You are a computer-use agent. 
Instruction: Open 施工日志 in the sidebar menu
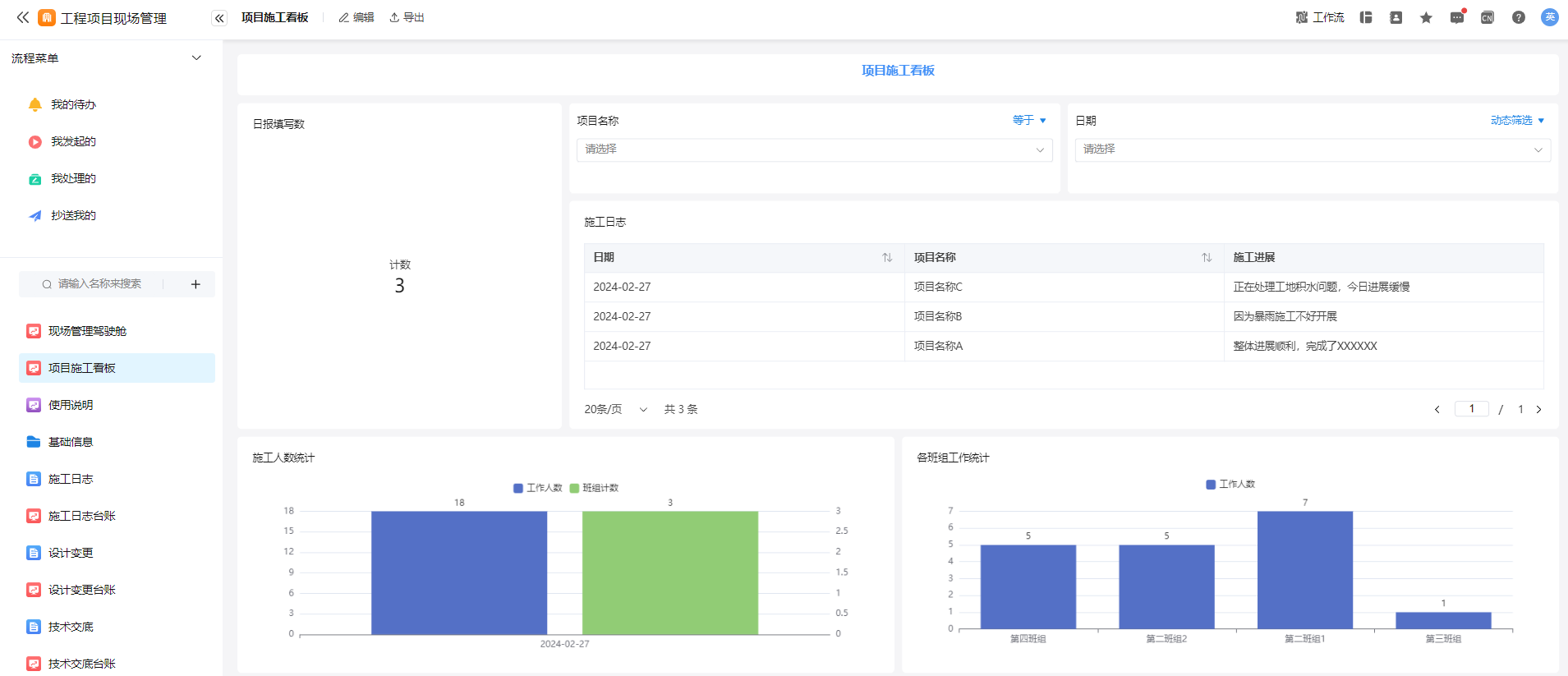click(x=71, y=479)
